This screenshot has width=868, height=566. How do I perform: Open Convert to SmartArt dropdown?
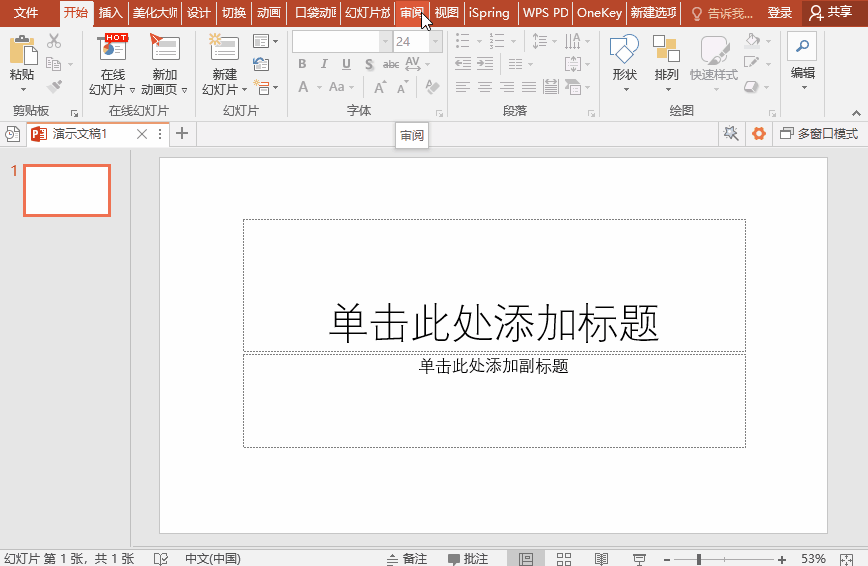pyautogui.click(x=577, y=87)
